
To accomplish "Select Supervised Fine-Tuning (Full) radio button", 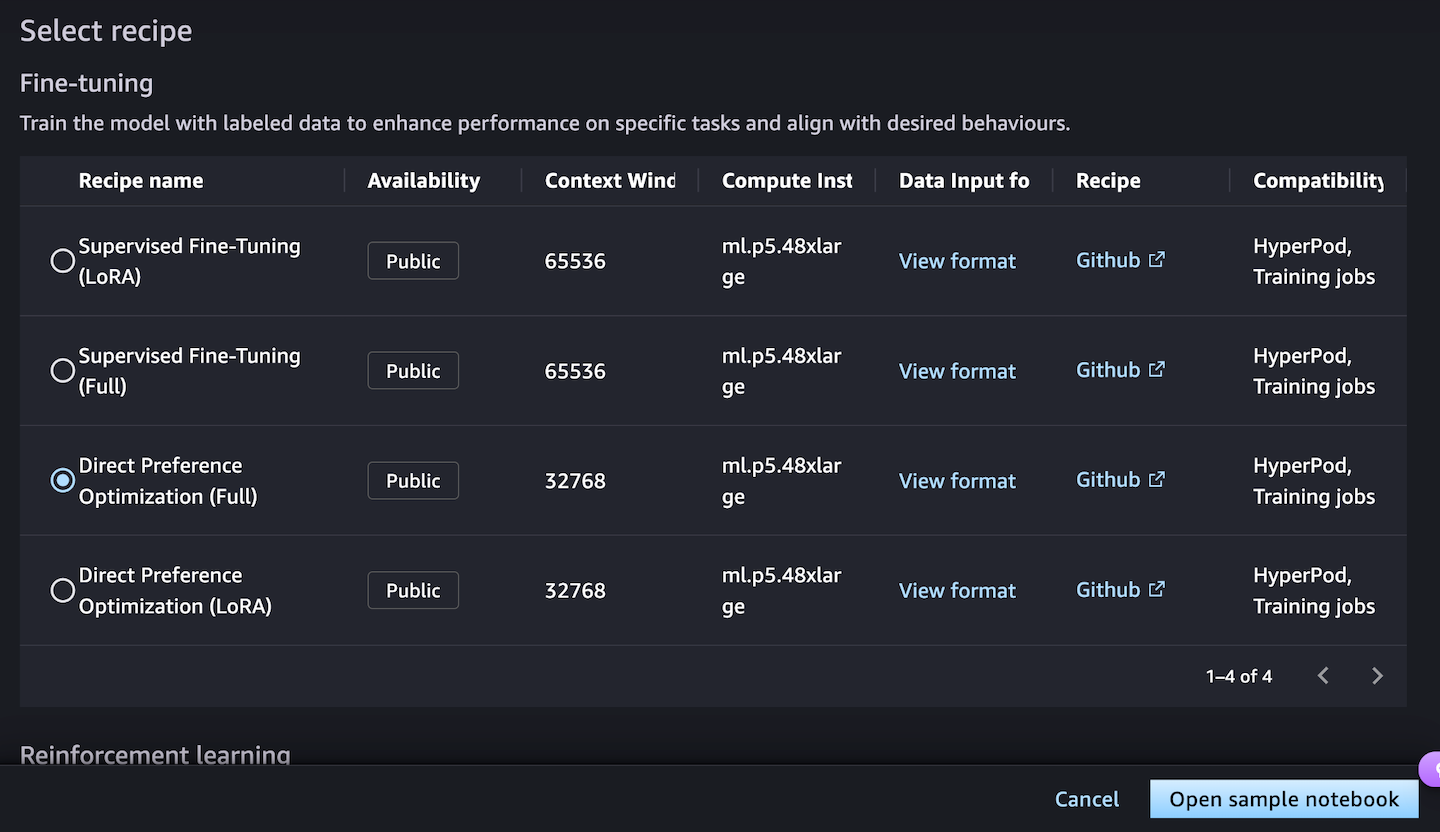I will pyautogui.click(x=63, y=371).
